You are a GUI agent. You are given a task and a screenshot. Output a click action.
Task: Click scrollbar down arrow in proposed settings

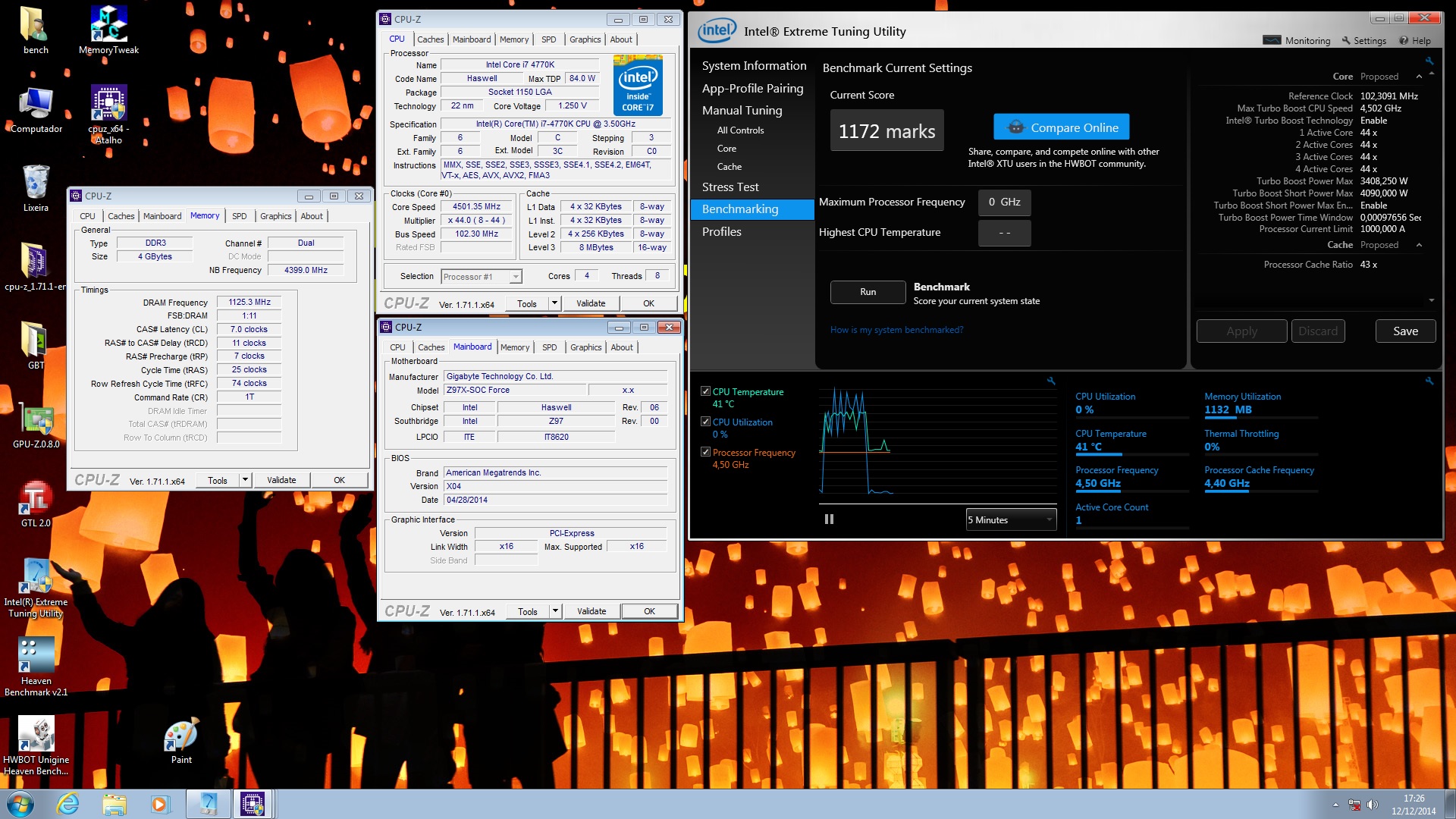click(1431, 301)
